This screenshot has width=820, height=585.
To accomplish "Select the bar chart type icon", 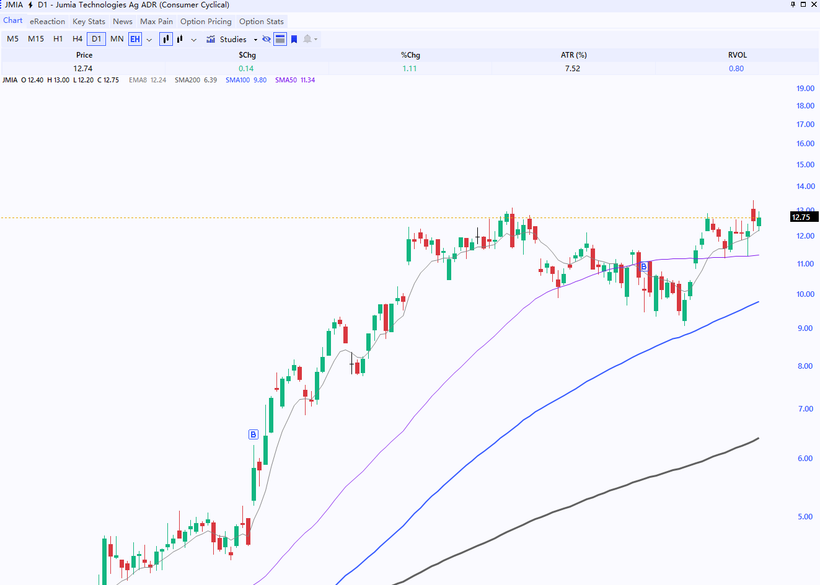I will (x=180, y=39).
